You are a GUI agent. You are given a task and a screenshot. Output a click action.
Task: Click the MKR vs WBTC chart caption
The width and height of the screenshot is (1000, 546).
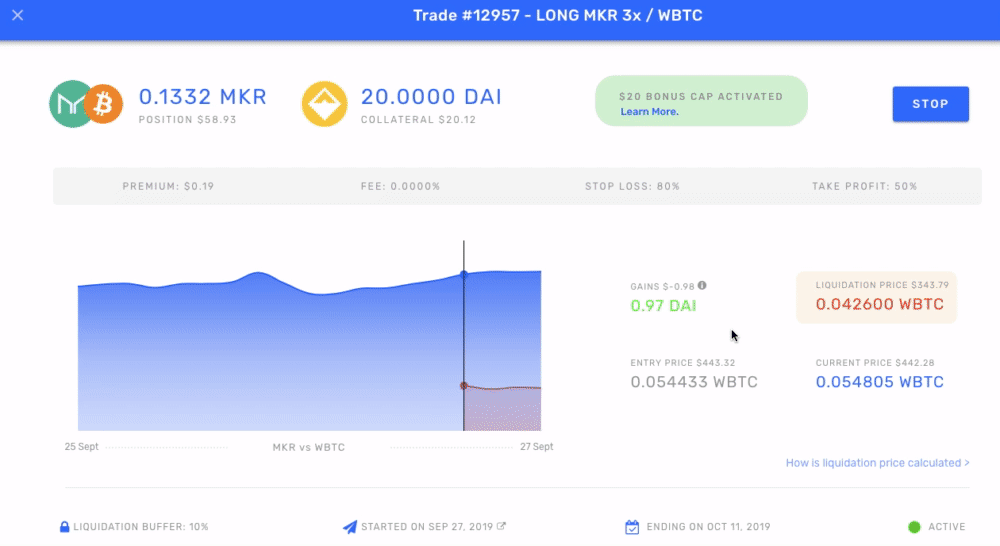click(309, 447)
